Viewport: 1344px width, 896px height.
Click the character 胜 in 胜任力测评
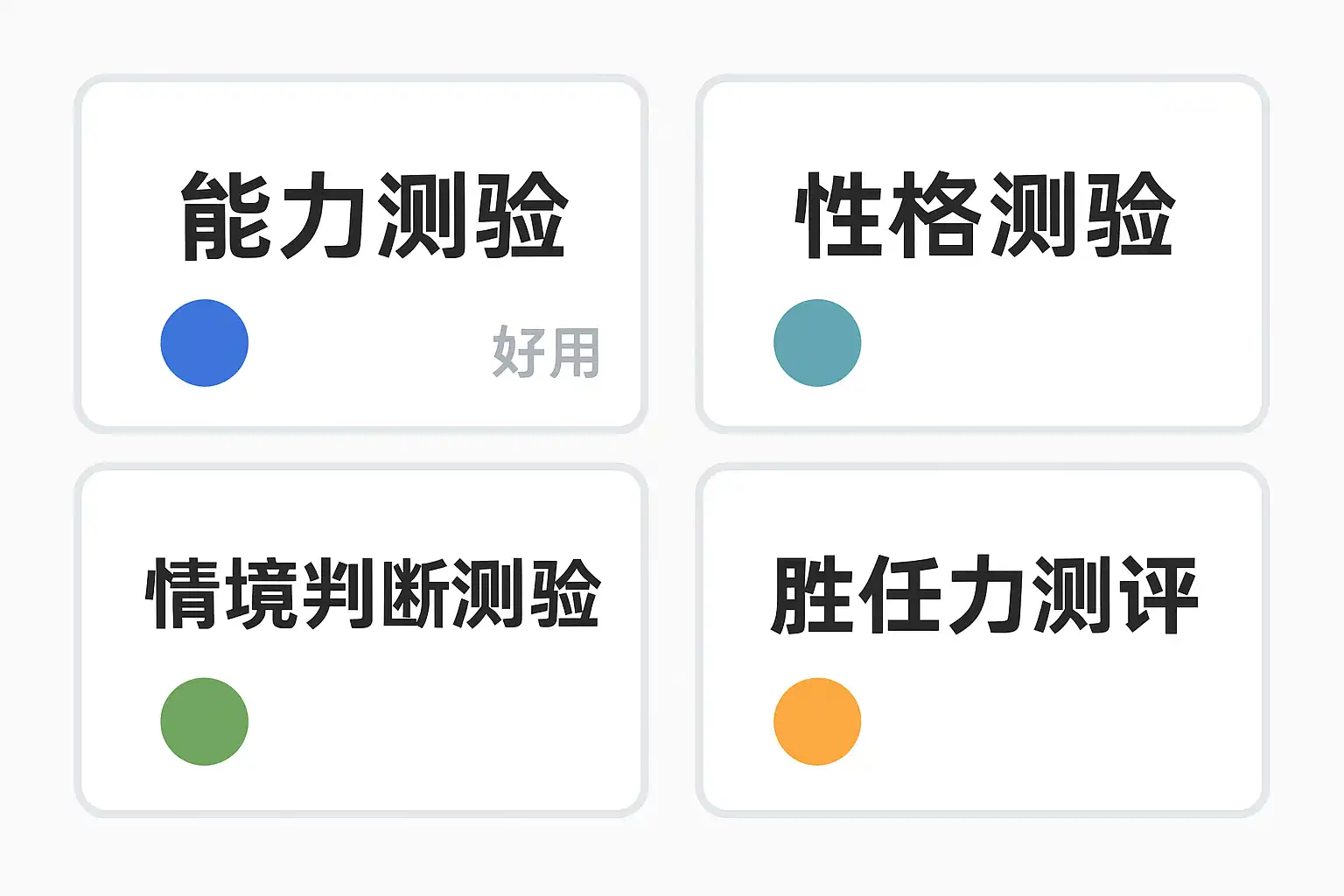pyautogui.click(x=813, y=595)
